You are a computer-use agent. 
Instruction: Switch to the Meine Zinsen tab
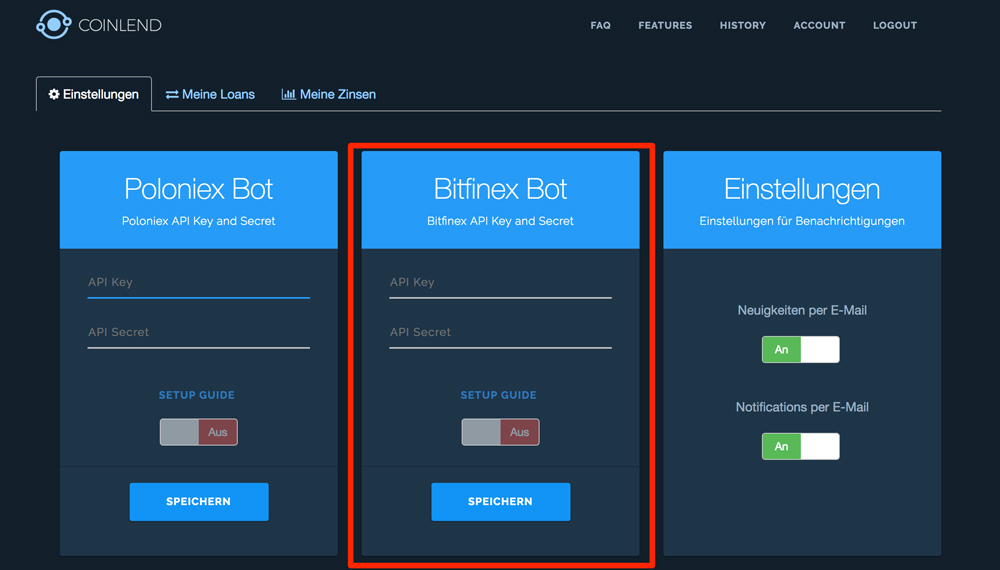(x=328, y=94)
